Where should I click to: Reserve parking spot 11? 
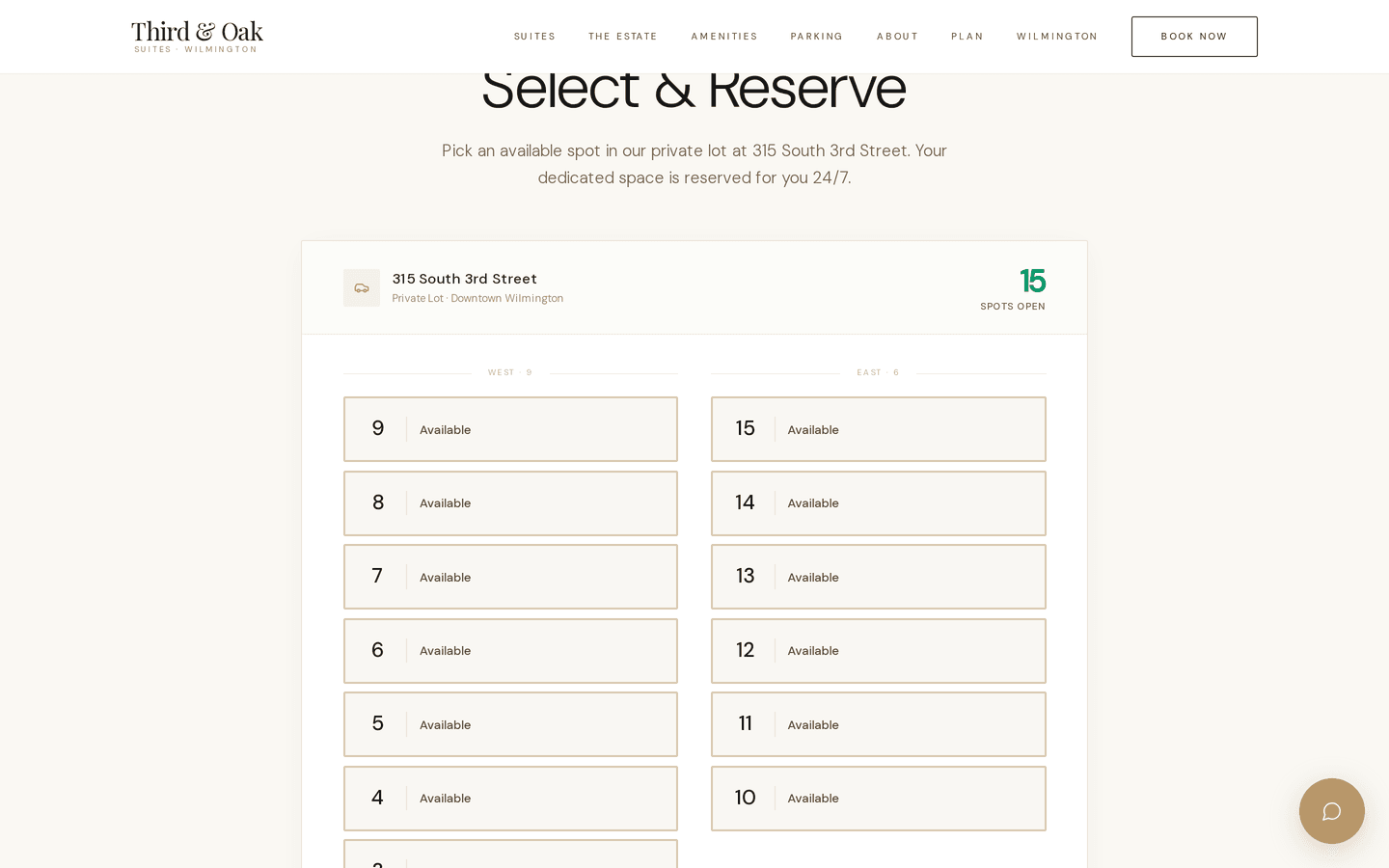pyautogui.click(x=878, y=724)
